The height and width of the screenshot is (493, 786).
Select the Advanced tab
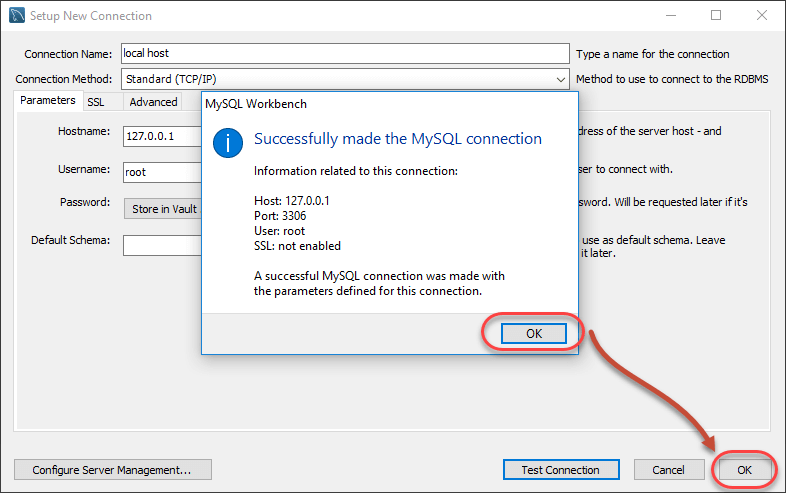pyautogui.click(x=153, y=102)
